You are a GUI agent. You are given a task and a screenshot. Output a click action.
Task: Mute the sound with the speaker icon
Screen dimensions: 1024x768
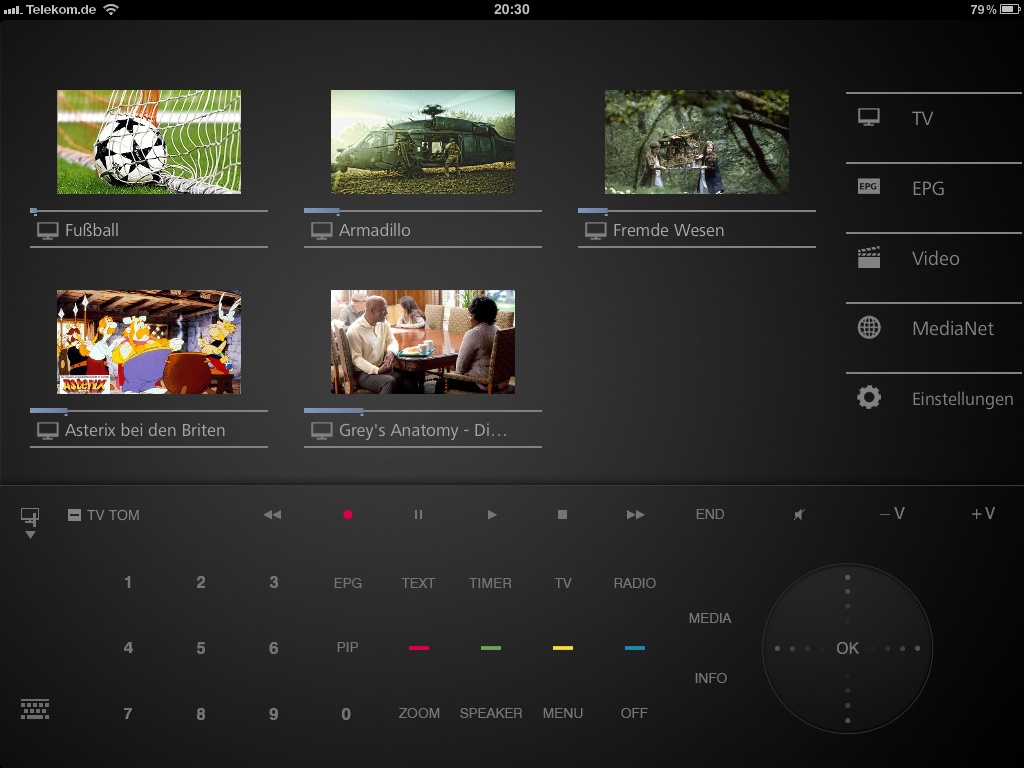(798, 514)
